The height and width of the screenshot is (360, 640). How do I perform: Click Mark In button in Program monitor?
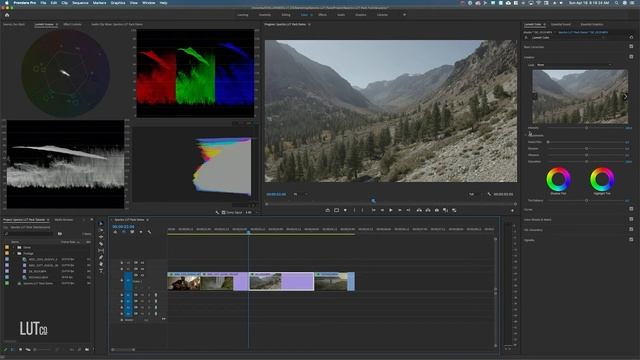[354, 210]
